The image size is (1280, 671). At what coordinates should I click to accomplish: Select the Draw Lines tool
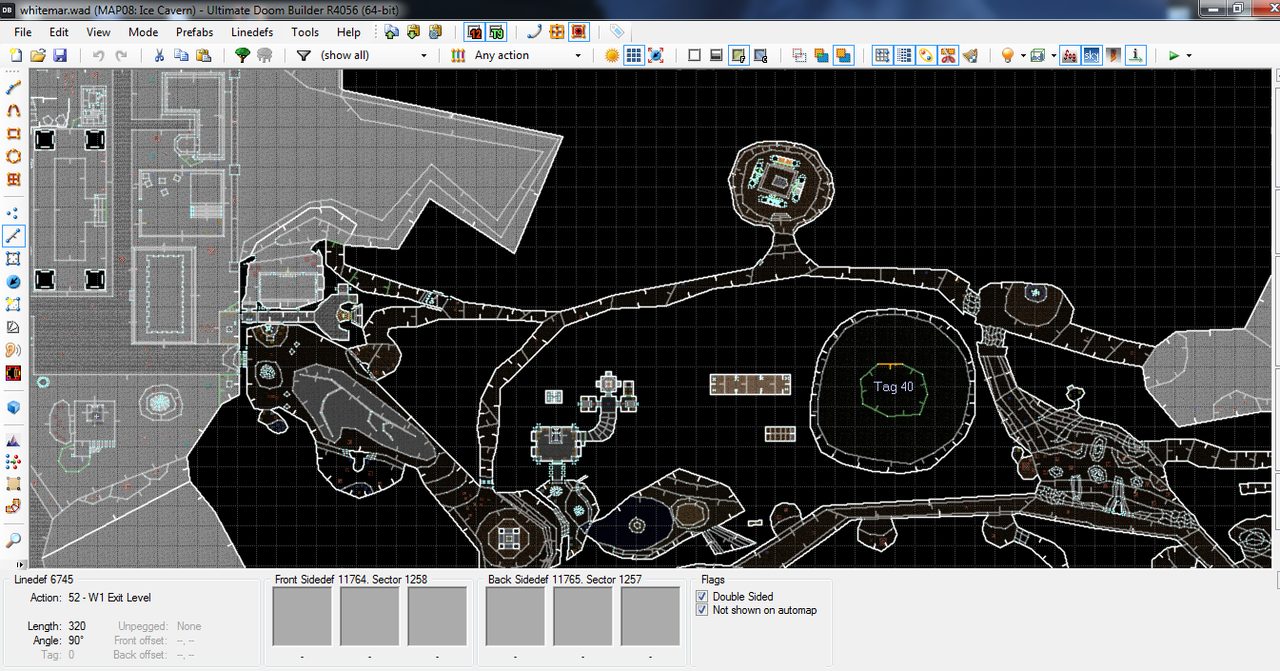(x=14, y=88)
